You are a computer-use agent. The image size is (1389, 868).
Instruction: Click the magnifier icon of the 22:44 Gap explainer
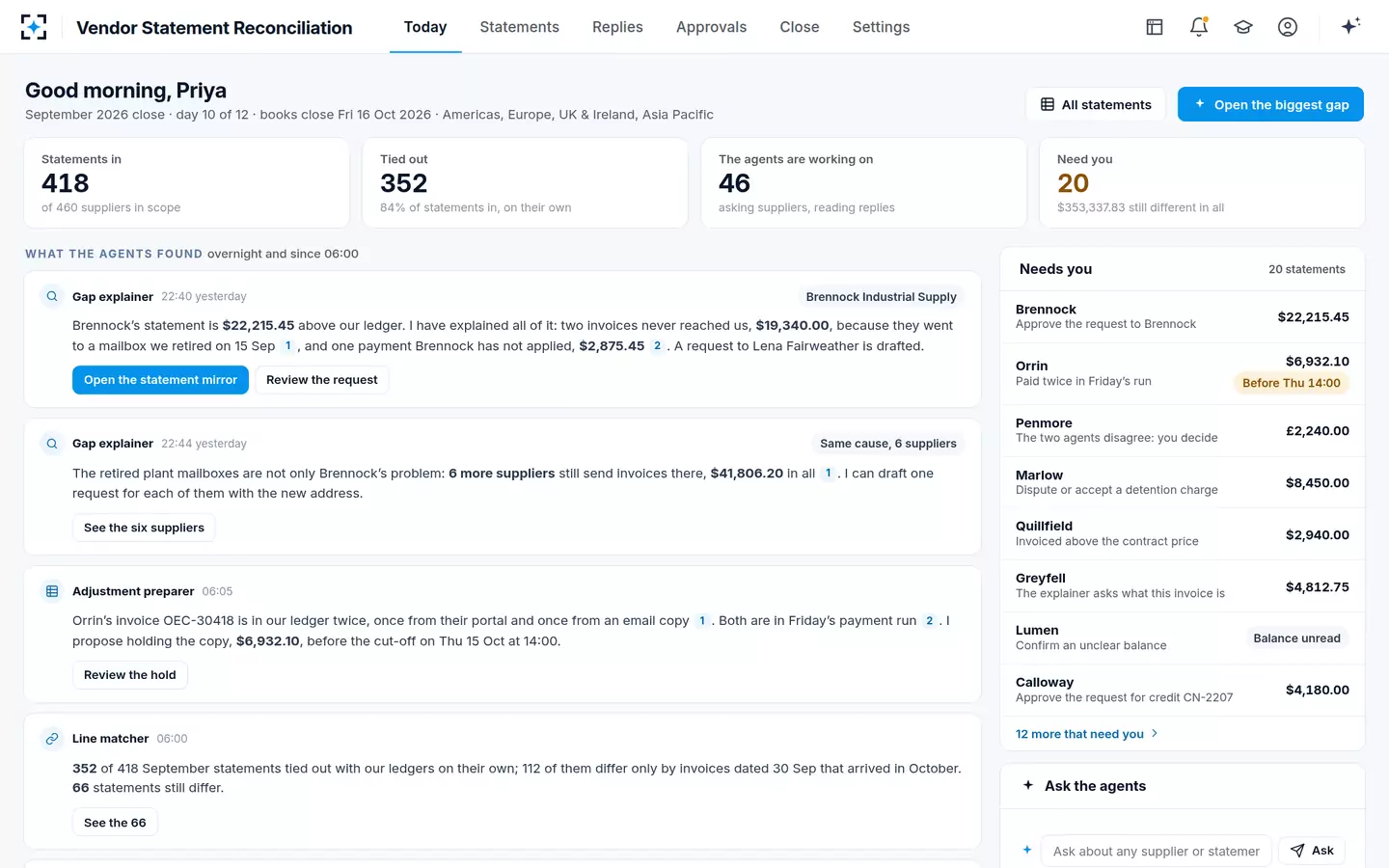[52, 444]
